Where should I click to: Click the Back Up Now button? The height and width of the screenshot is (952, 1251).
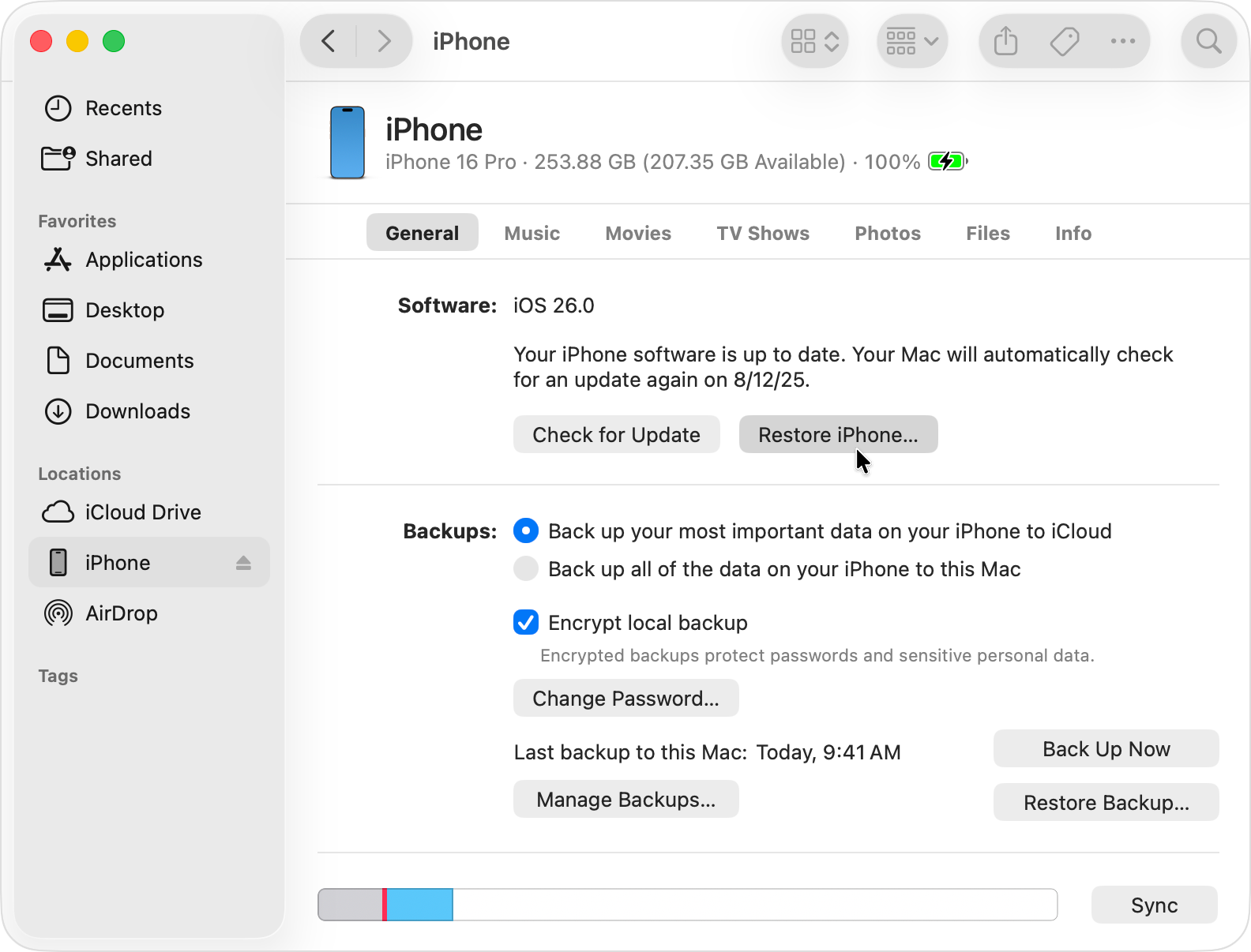tap(1106, 749)
